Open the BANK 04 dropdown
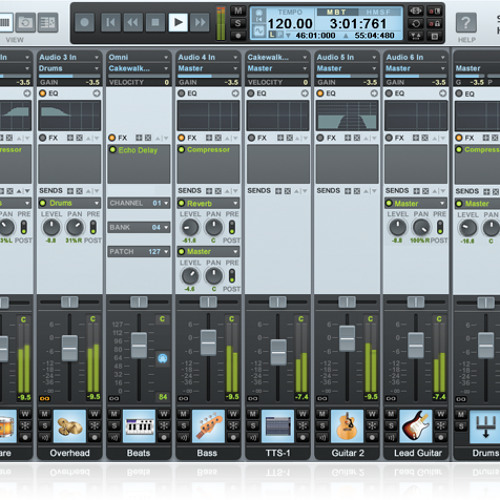Image resolution: width=500 pixels, height=500 pixels. [x=139, y=227]
